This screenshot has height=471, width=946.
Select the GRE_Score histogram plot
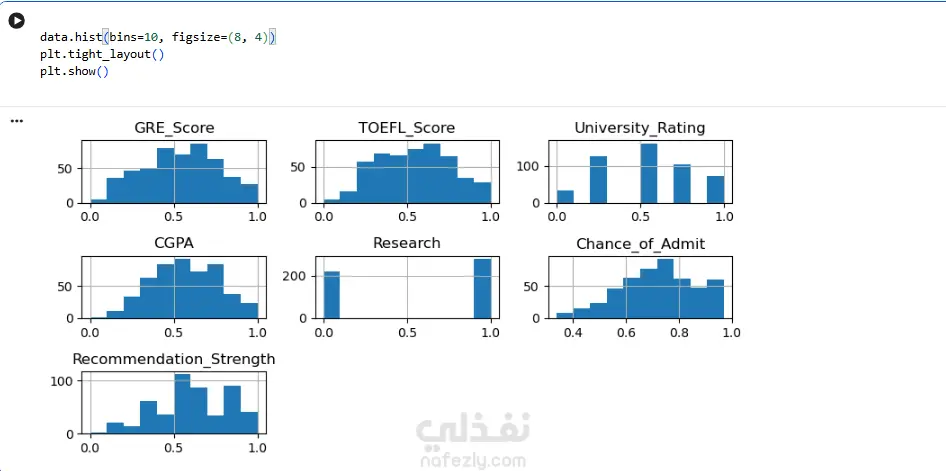point(174,172)
